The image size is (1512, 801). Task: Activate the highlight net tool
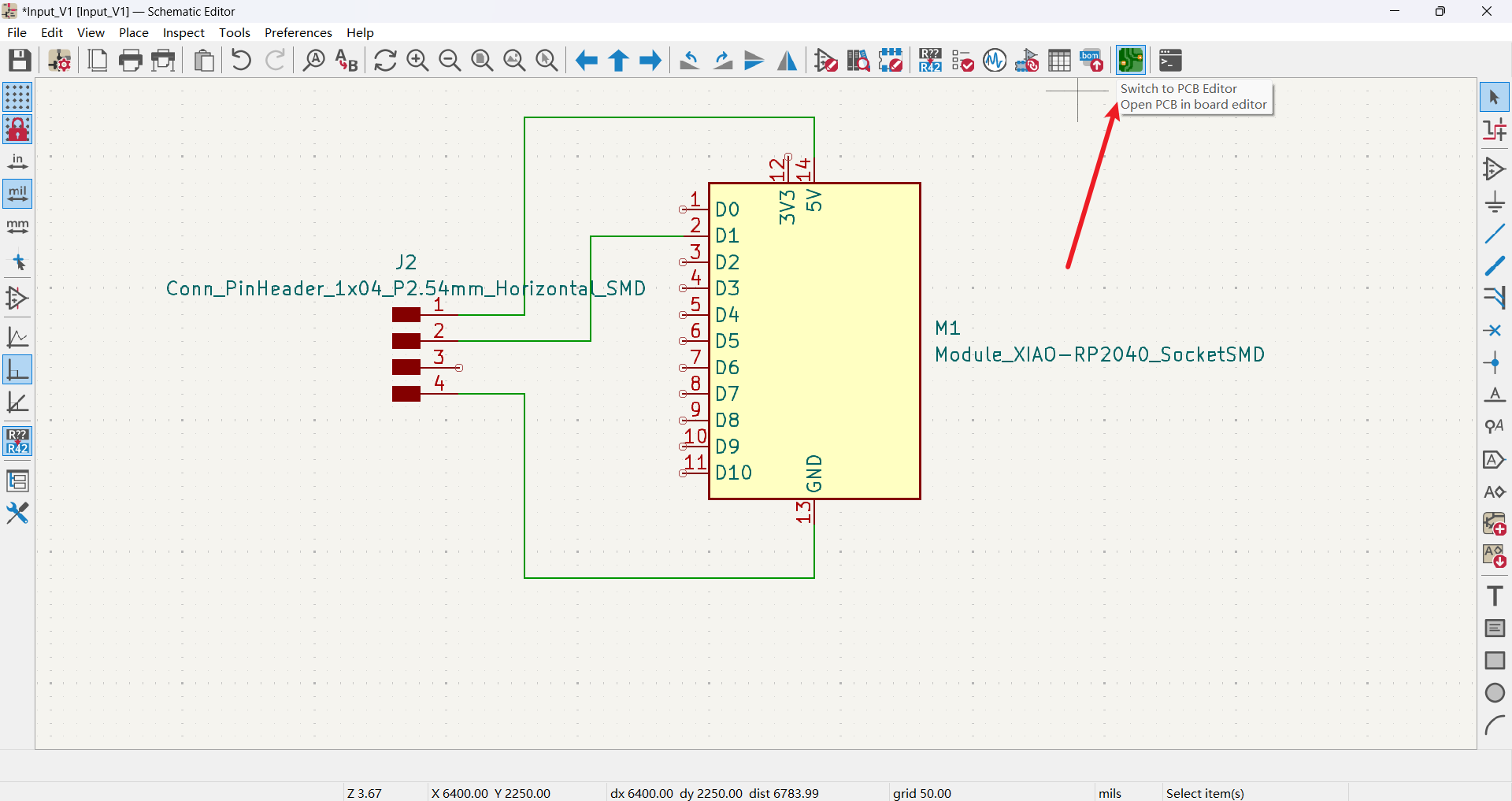pos(1494,129)
